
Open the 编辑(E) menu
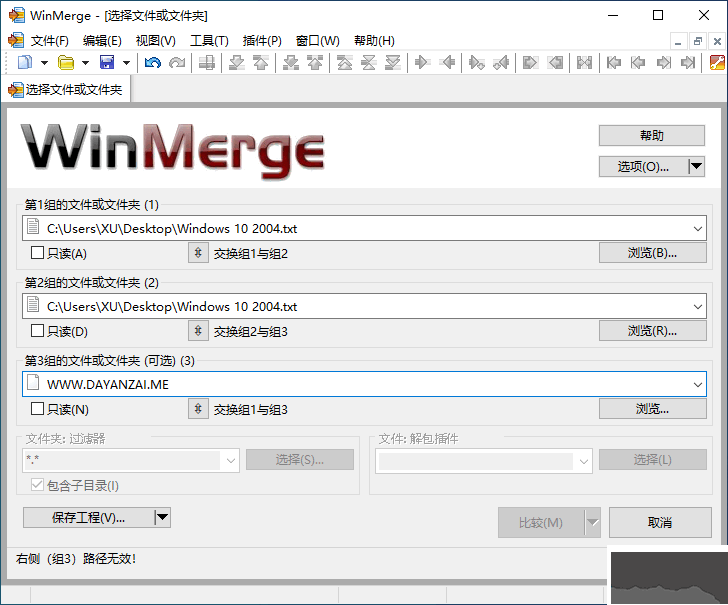(x=102, y=41)
